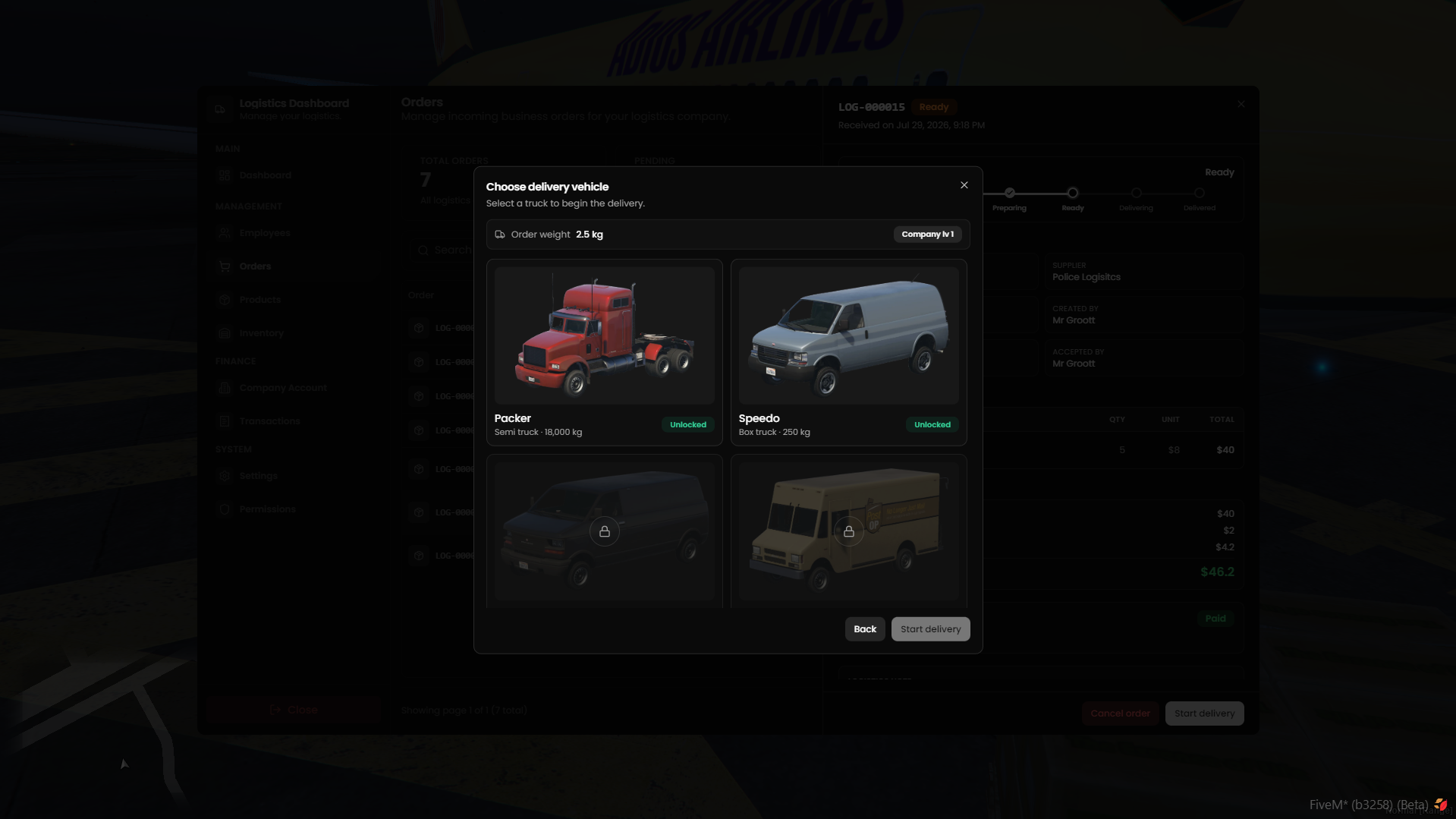Click the Ready step marker

1073,193
